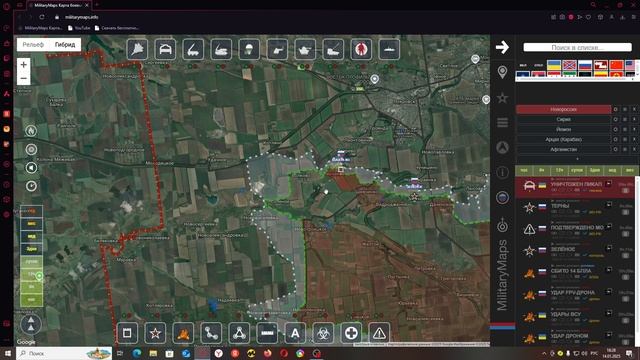Click the fire explosion icon in bottom toolbar
Image resolution: width=640 pixels, height=360 pixels.
tap(183, 333)
